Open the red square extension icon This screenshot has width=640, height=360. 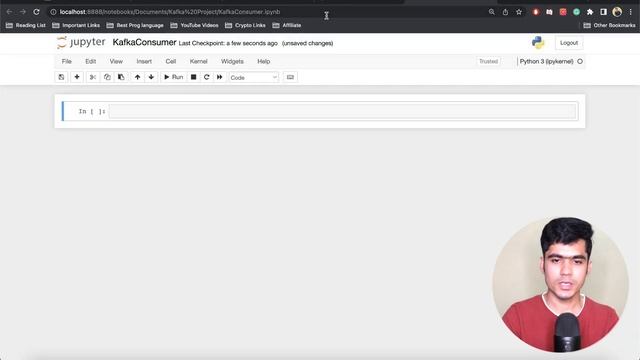coord(563,12)
